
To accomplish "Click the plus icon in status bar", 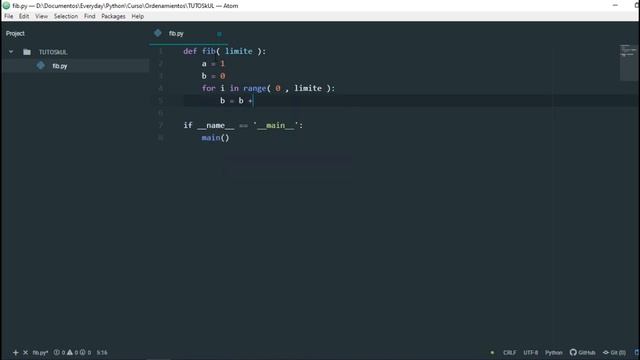I will point(16,352).
